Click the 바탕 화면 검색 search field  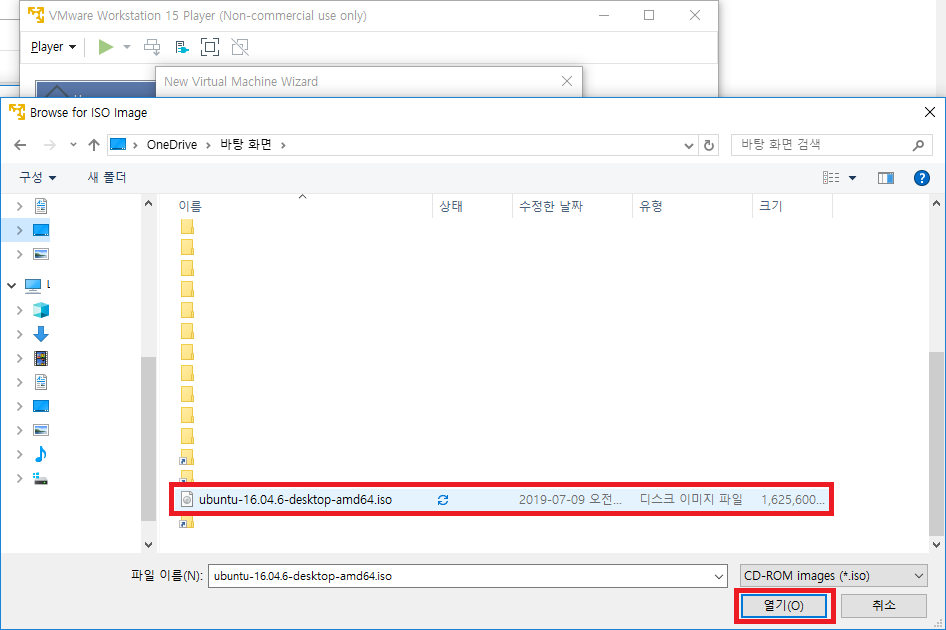click(x=832, y=145)
